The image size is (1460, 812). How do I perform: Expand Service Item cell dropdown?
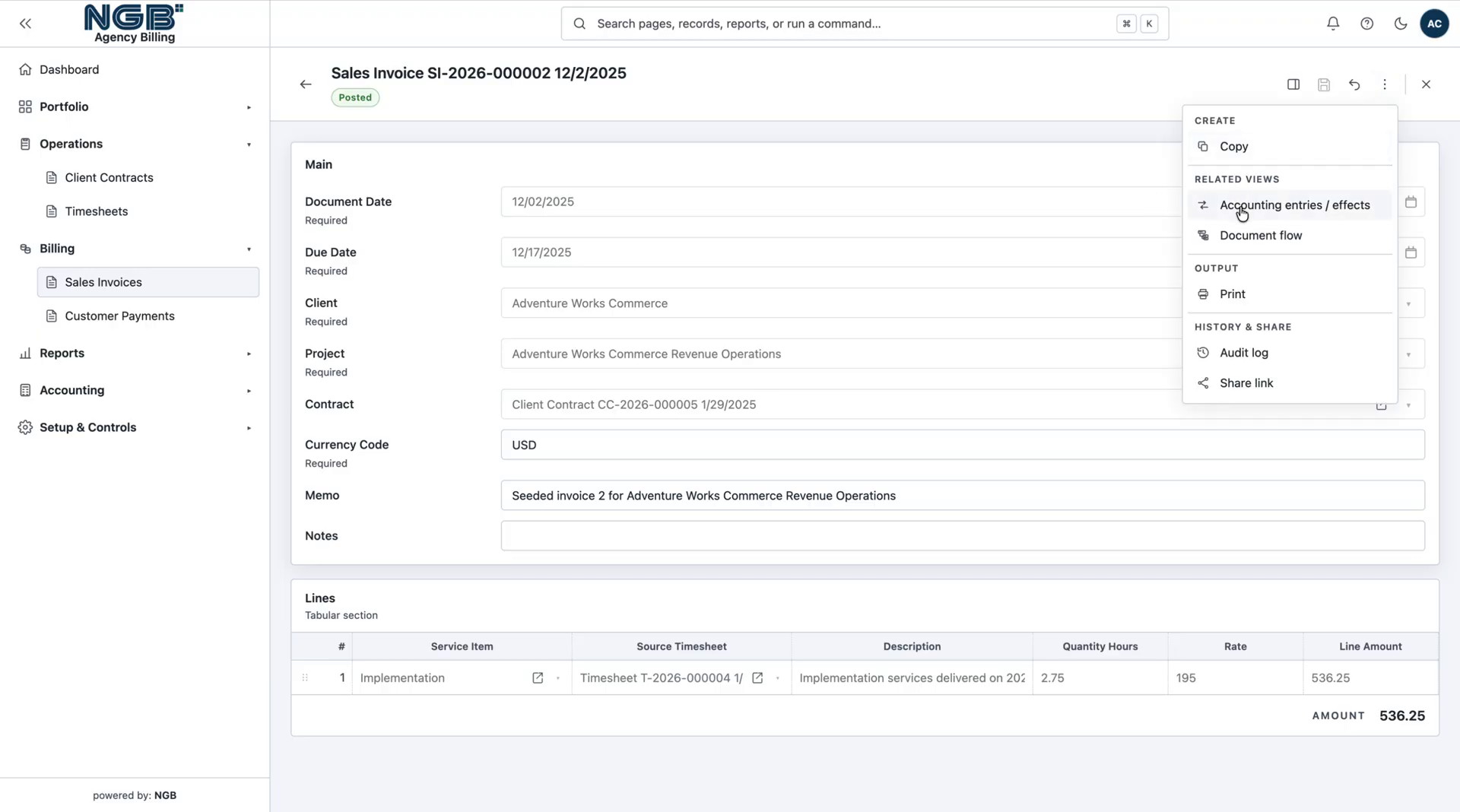[558, 678]
